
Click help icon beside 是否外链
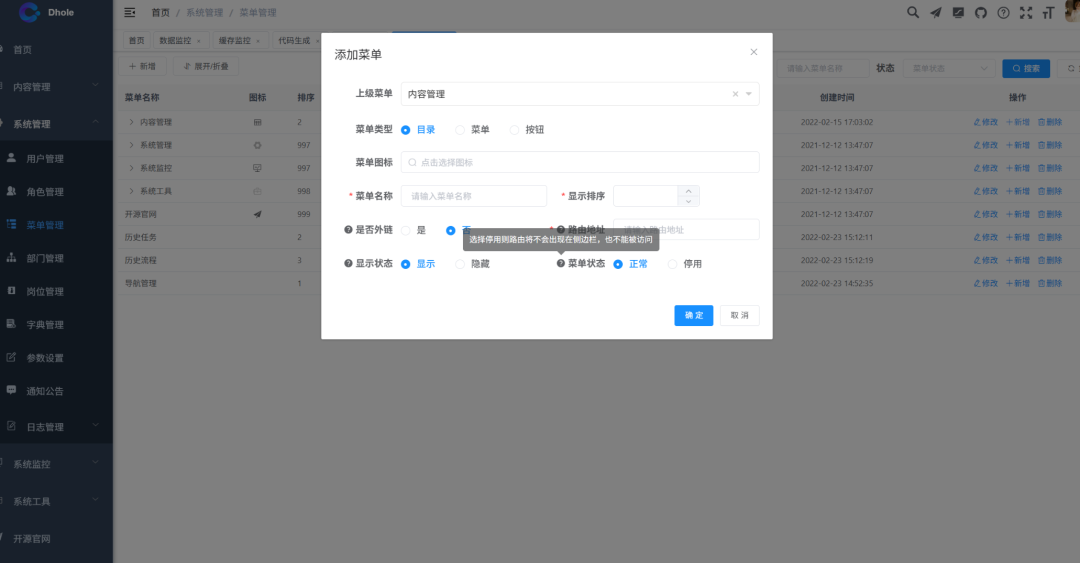[x=348, y=229]
